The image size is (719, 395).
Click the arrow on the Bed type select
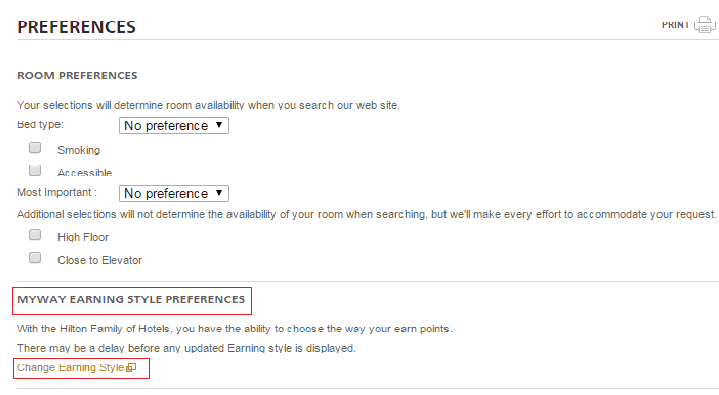coord(219,125)
